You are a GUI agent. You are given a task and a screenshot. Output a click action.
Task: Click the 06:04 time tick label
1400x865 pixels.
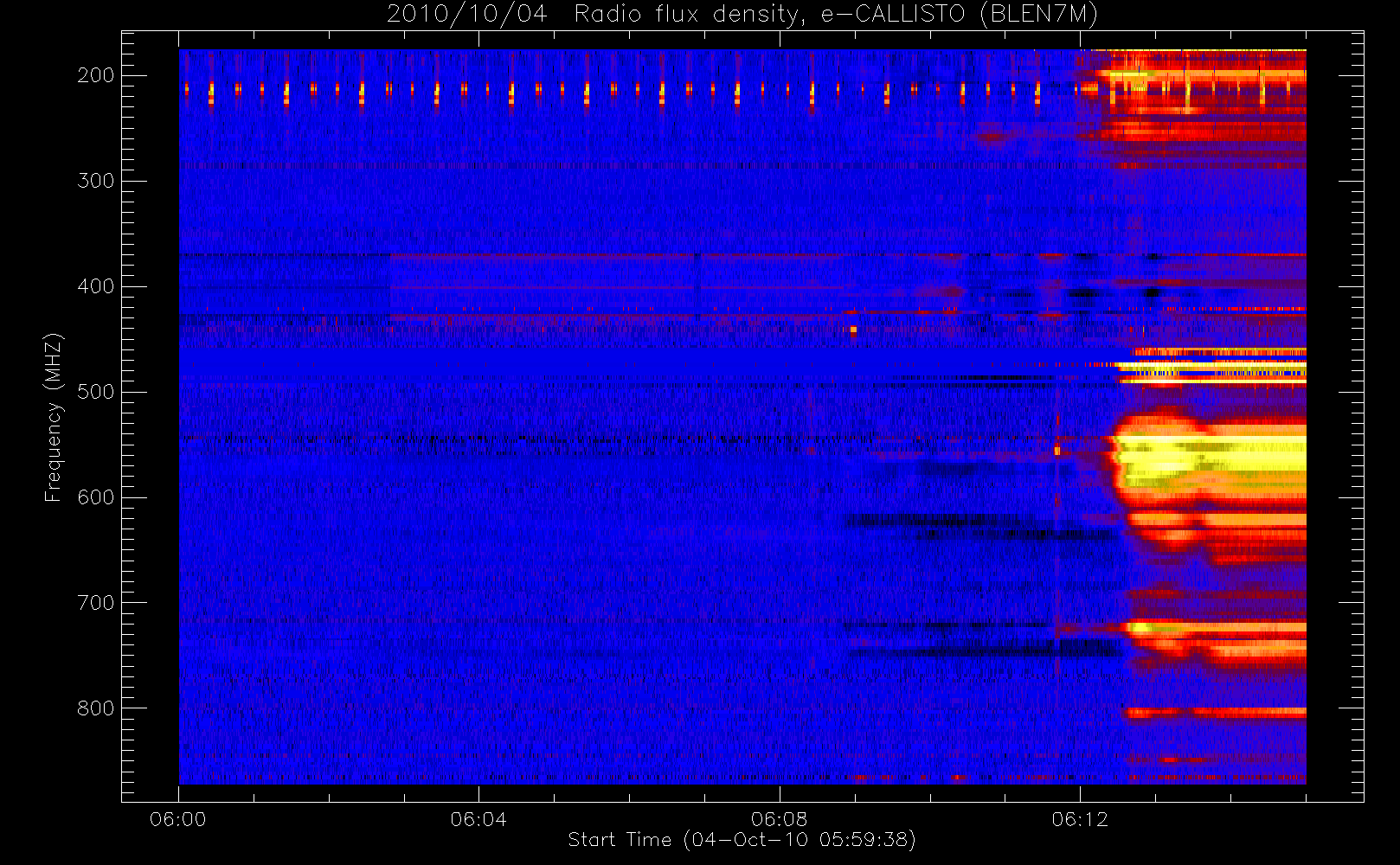coord(478,819)
